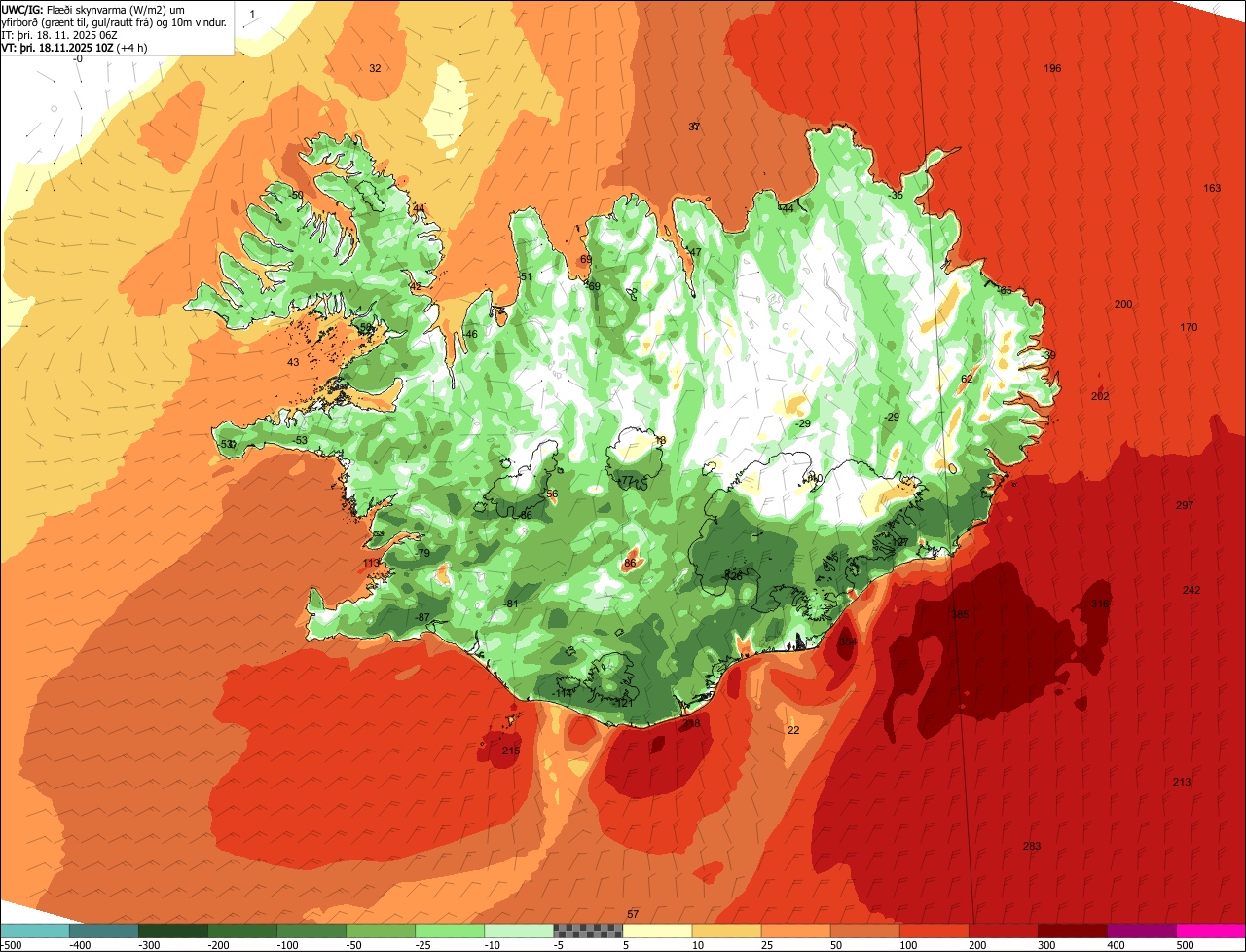Click the value 113 near the southwest coast
The image size is (1246, 952).
pos(372,563)
